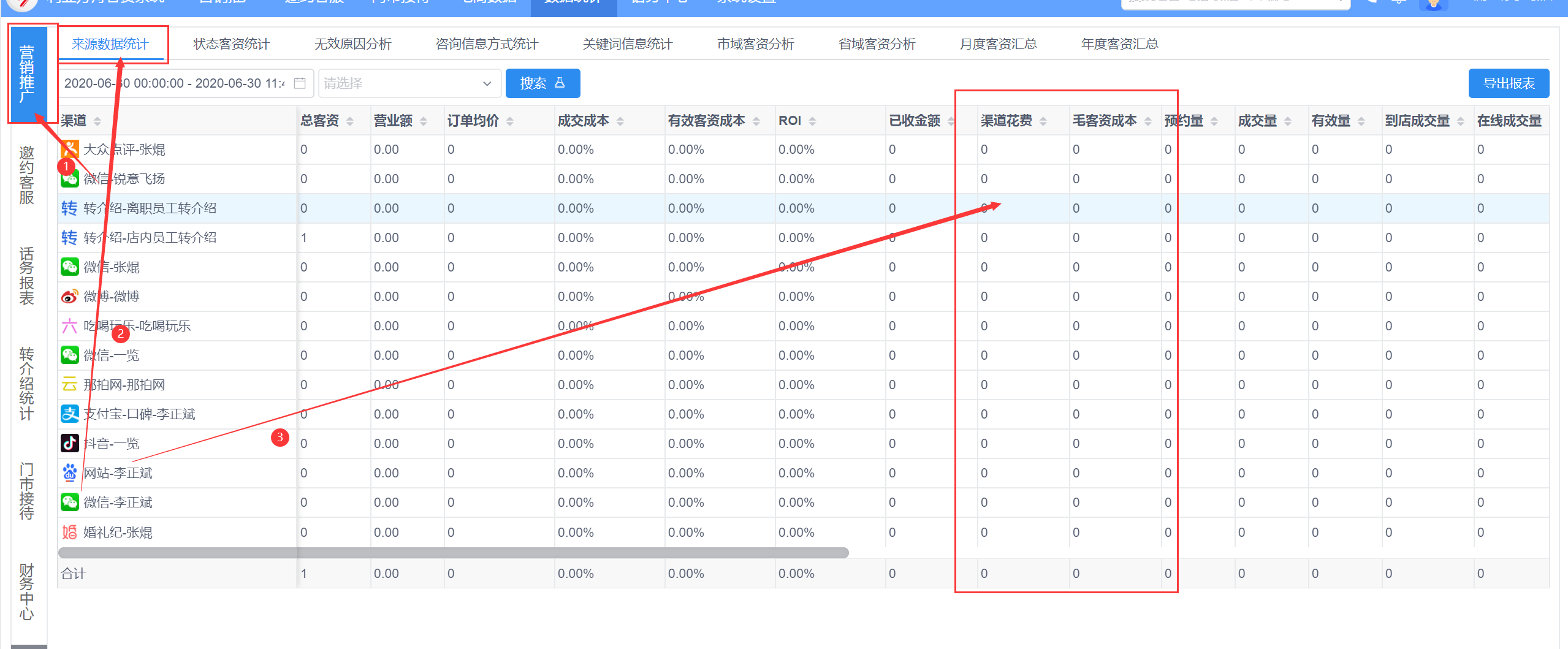Screen dimensions: 1568x649
Task: Click the 转 icon for 转介绍-店内员工转介绍
Action: click(69, 238)
